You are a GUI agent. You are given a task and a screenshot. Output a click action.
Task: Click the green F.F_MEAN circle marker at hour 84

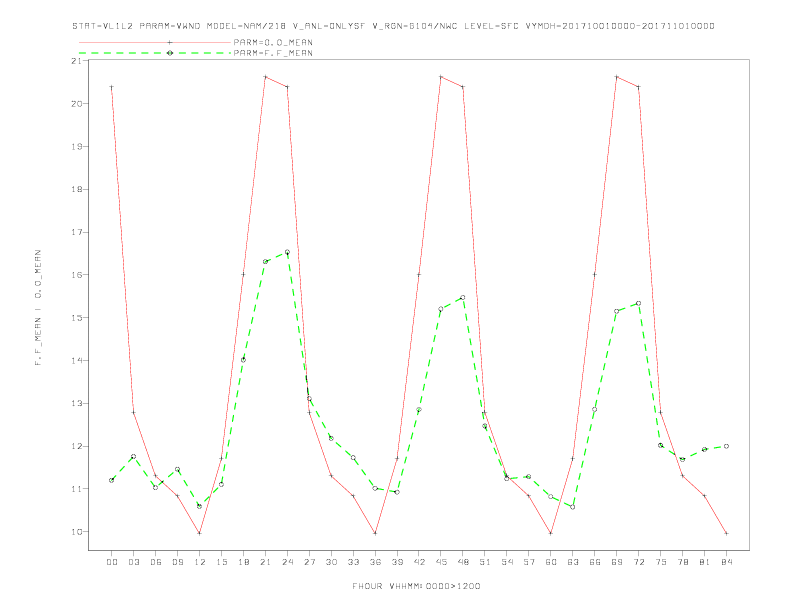[x=726, y=446]
